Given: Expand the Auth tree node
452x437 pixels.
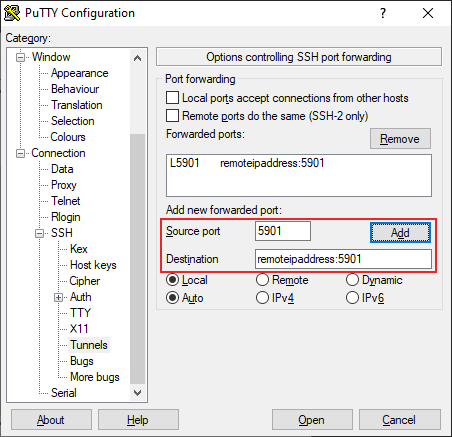Looking at the screenshot, I should [58, 297].
